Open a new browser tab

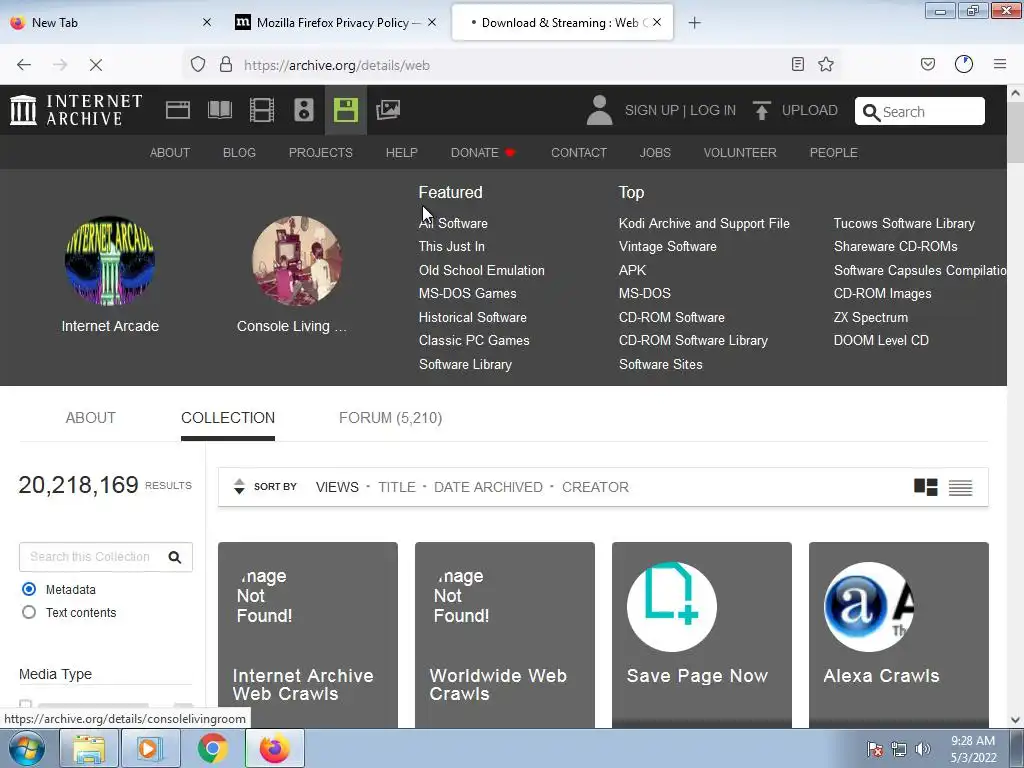pos(694,23)
